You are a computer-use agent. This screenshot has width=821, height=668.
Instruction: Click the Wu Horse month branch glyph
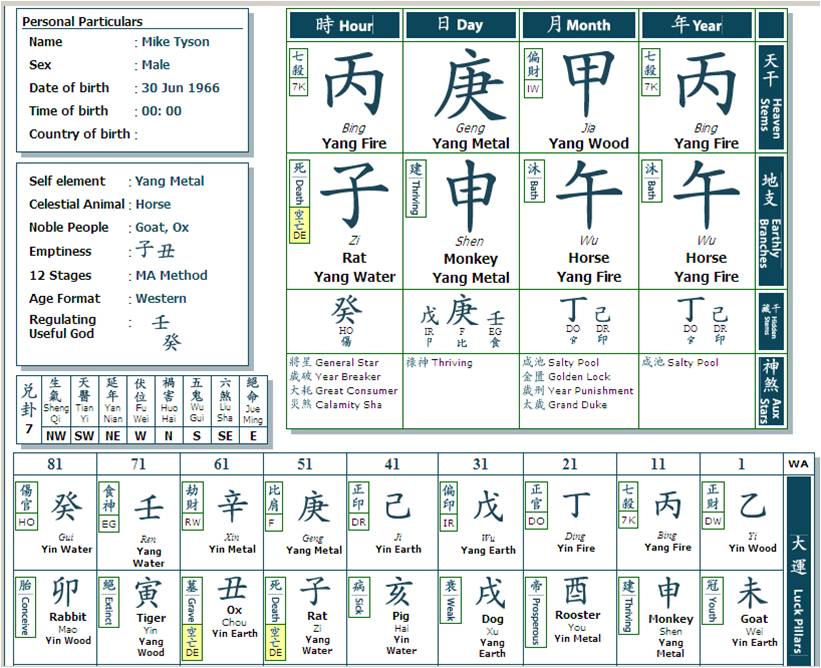589,195
